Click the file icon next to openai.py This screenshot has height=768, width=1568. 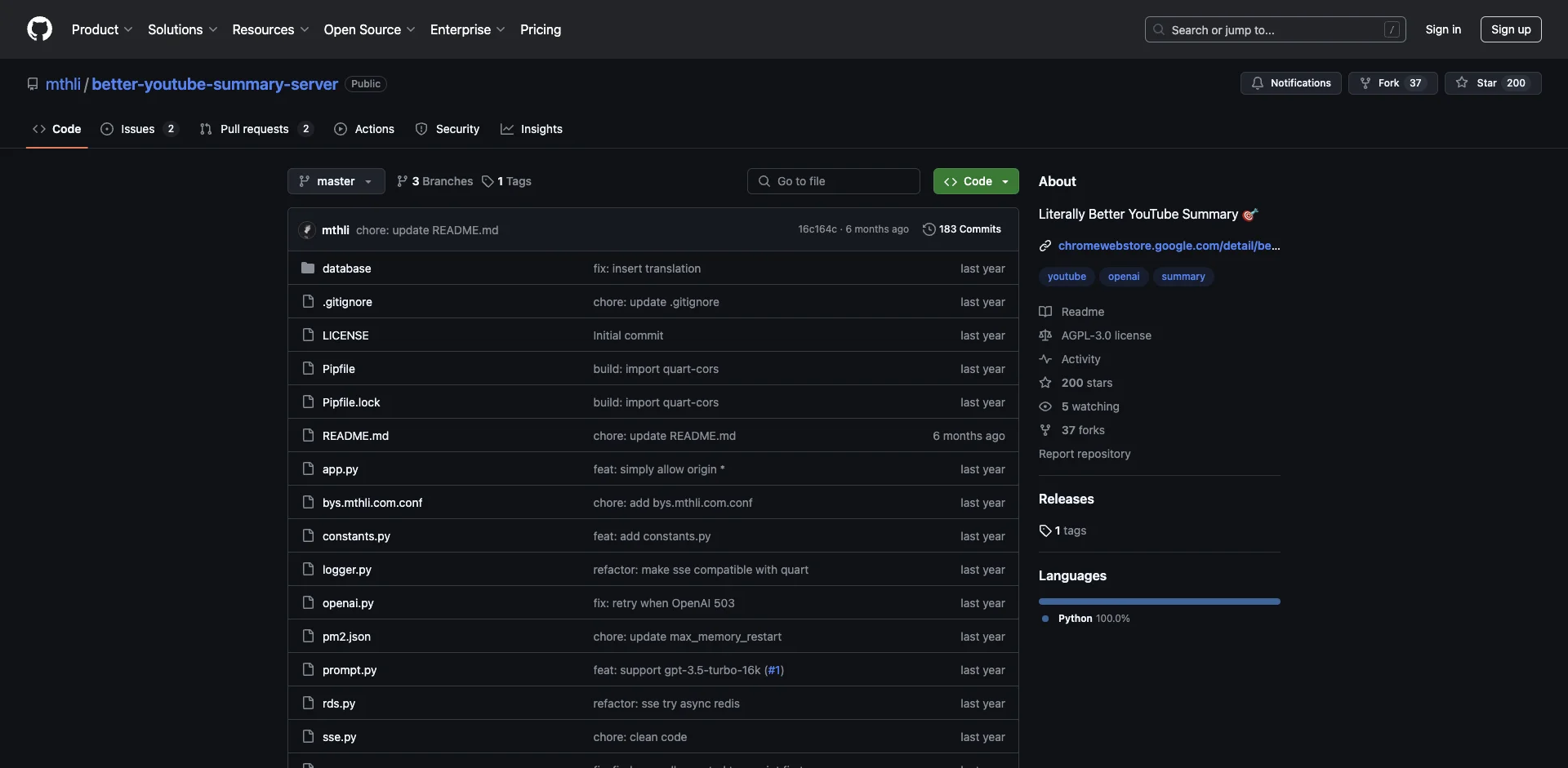(308, 602)
